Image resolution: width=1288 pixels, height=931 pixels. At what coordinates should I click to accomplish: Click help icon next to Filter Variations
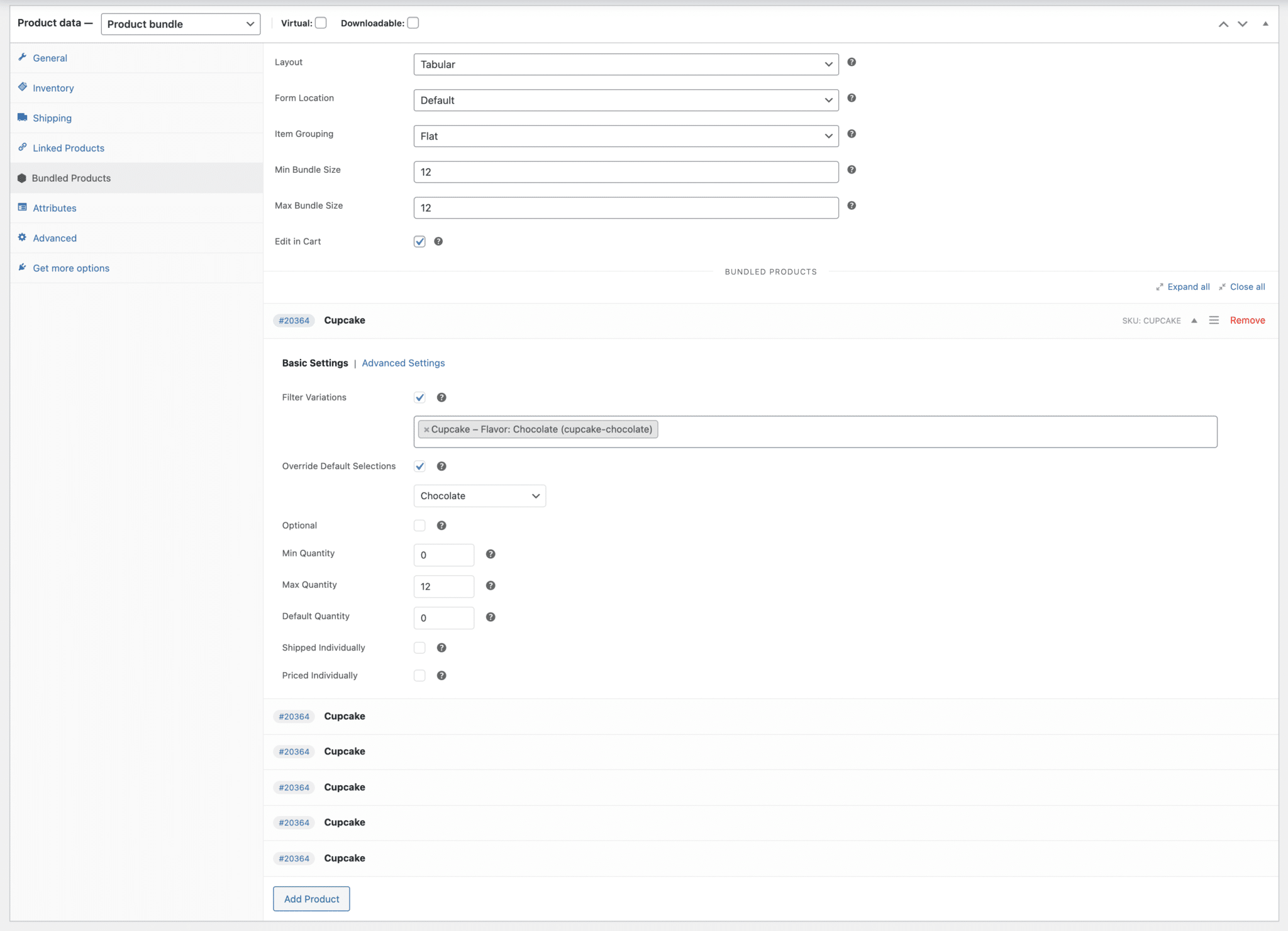coord(441,397)
